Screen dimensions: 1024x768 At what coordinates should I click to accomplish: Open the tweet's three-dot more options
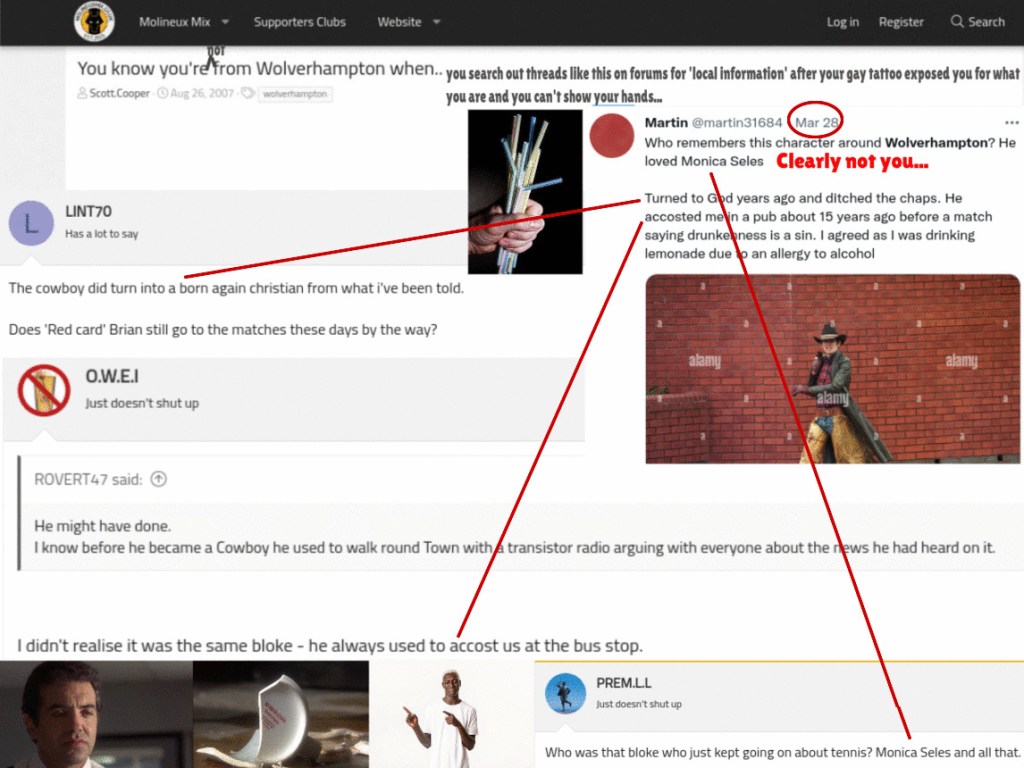coord(1011,123)
